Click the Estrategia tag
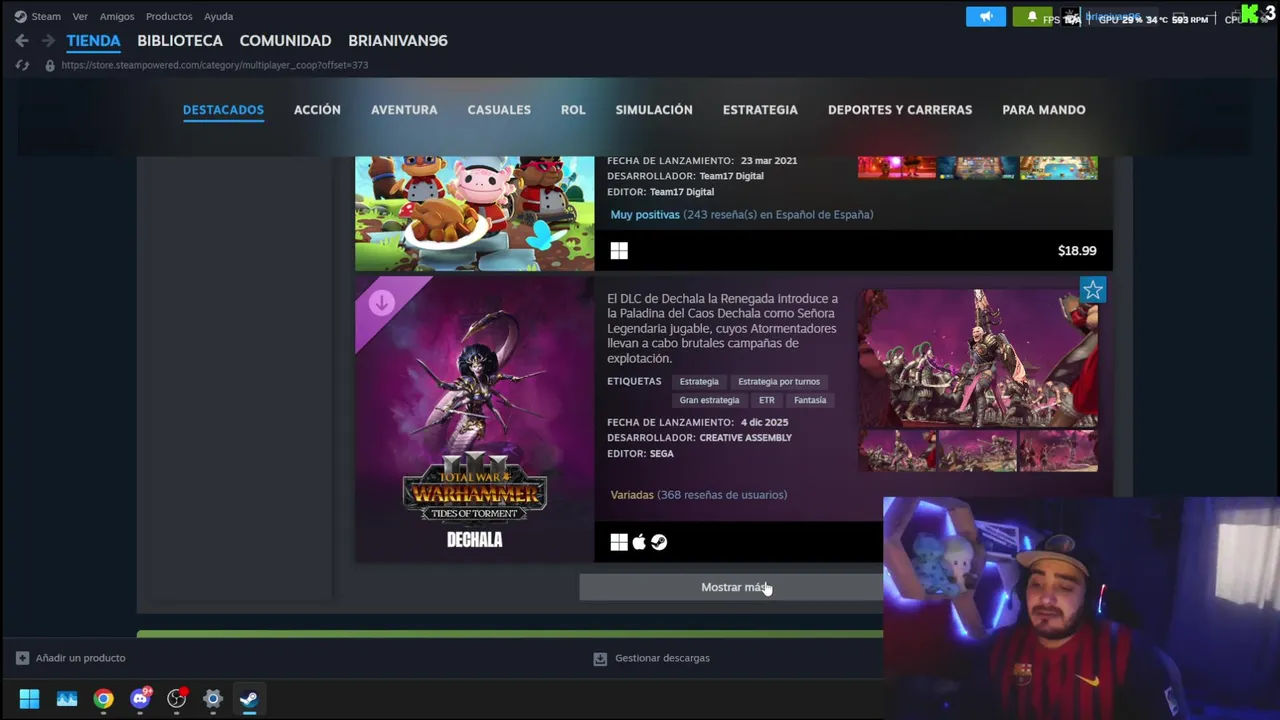The height and width of the screenshot is (720, 1280). point(699,382)
